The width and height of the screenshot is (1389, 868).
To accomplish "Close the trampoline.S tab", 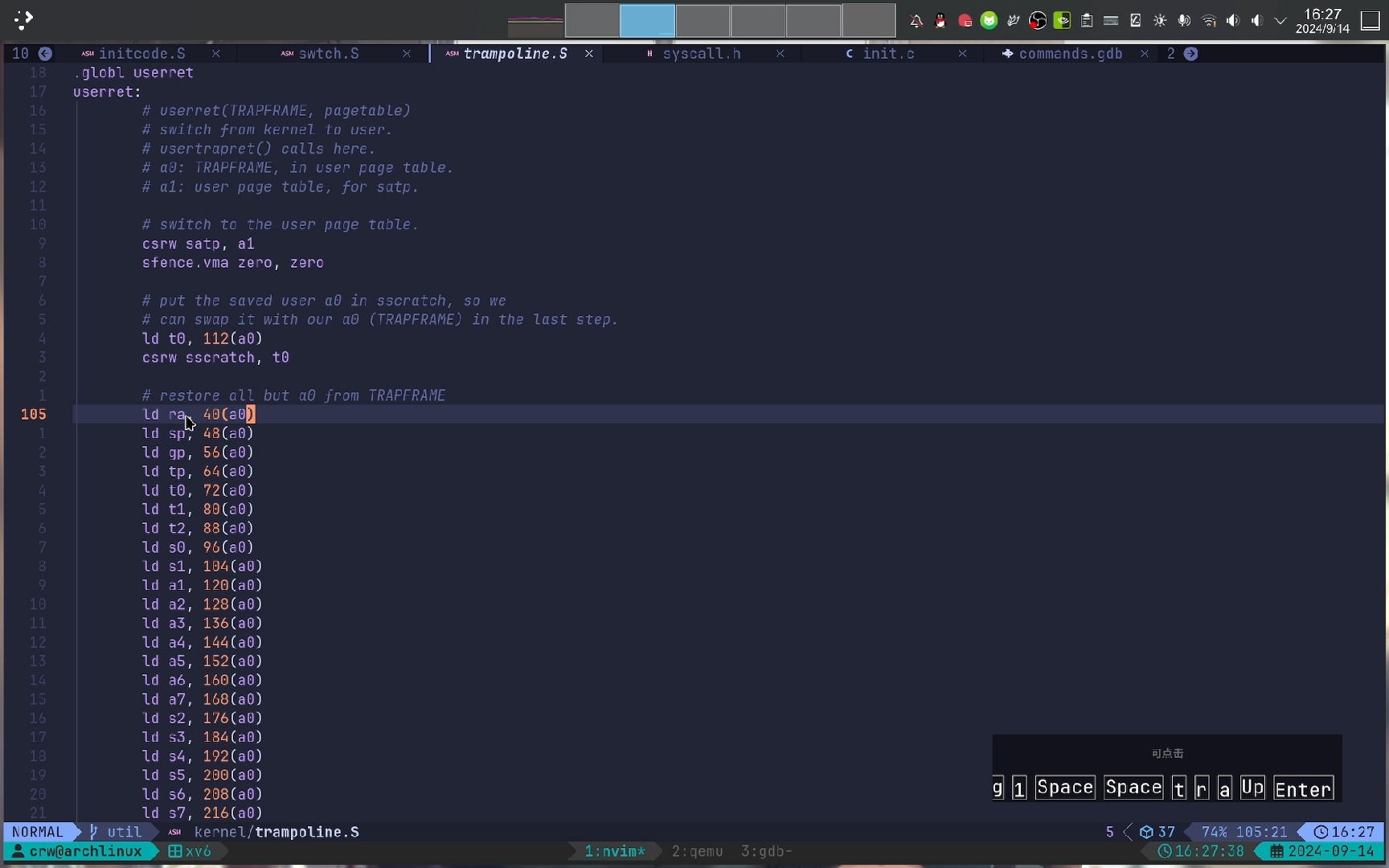I will [x=589, y=54].
